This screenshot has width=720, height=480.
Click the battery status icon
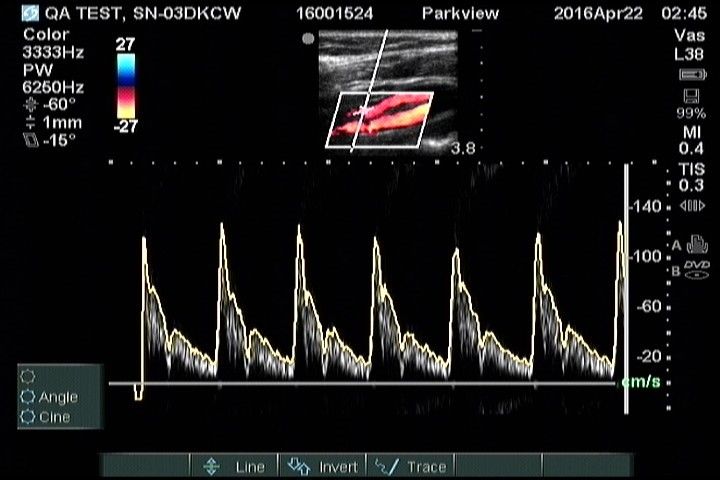point(690,74)
